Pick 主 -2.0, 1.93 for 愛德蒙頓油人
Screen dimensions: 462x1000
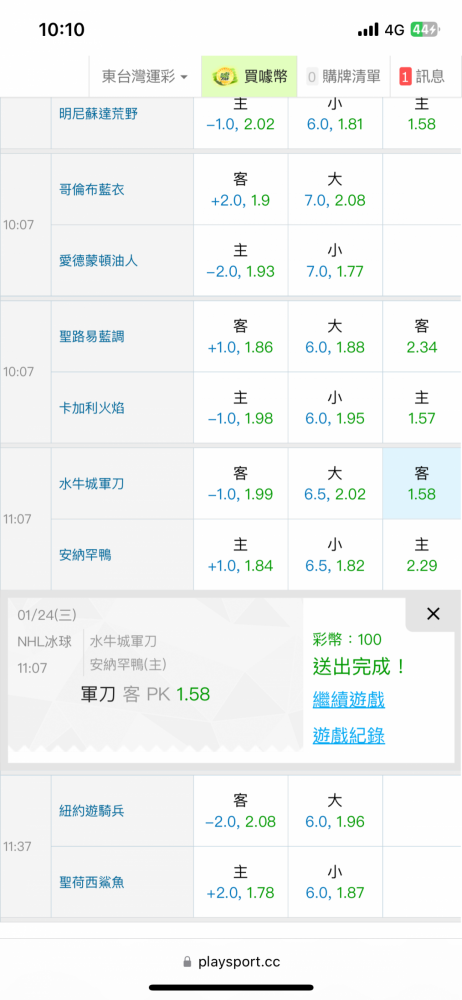pyautogui.click(x=241, y=261)
